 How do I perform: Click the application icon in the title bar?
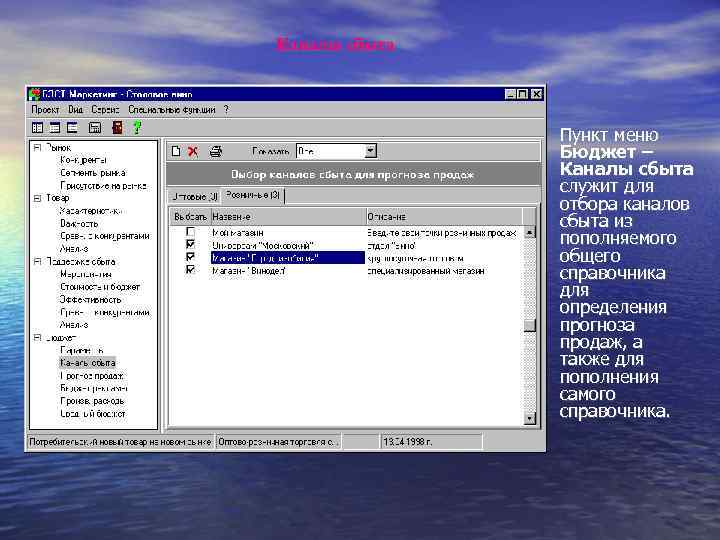click(34, 95)
